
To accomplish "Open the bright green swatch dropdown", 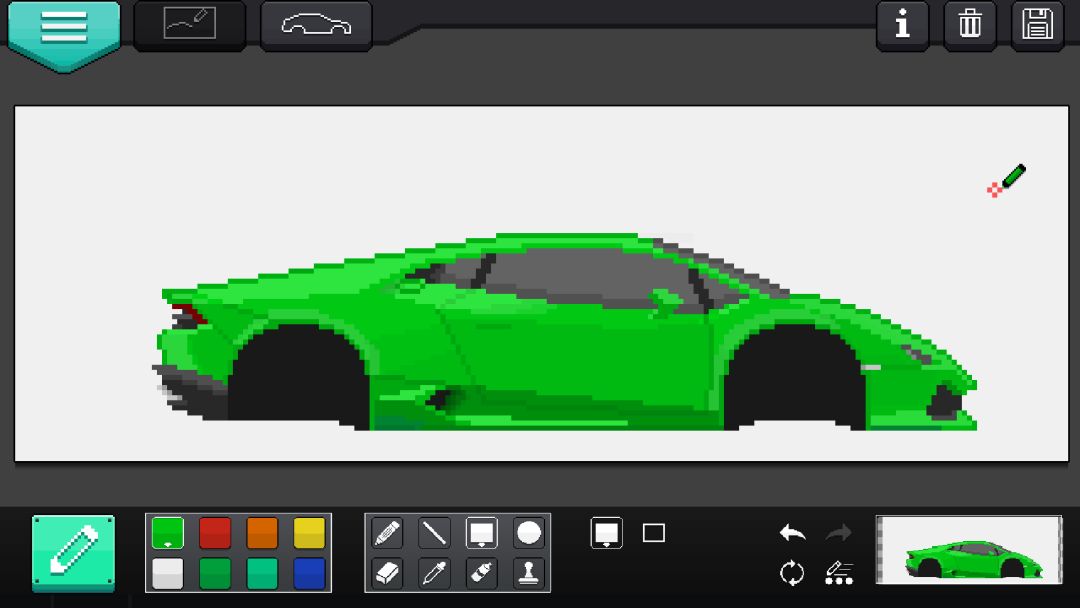I will (167, 533).
